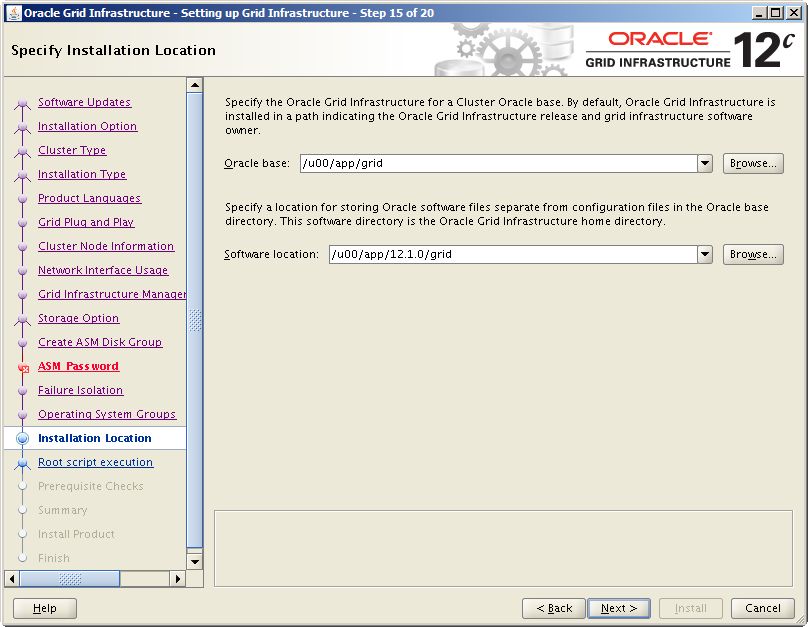Expand the Oracle base dropdown
The image size is (808, 627).
click(705, 163)
